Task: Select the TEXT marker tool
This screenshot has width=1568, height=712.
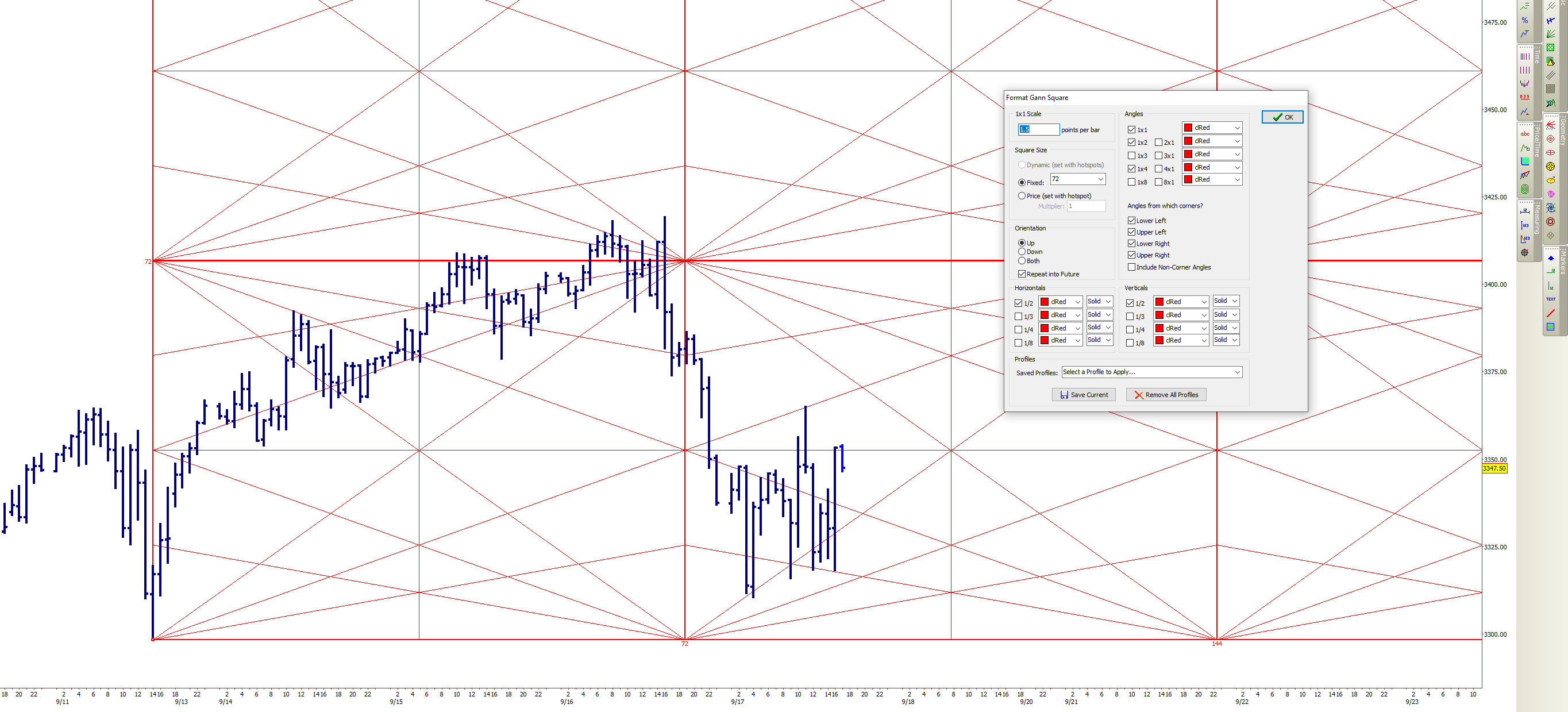Action: 1550,299
